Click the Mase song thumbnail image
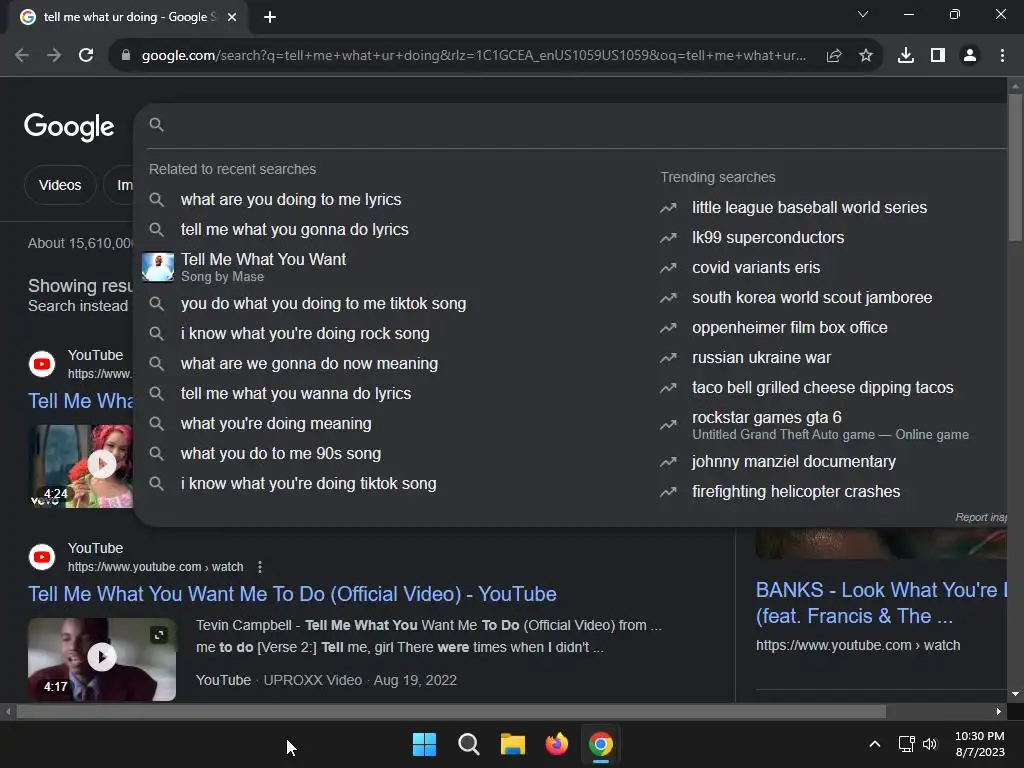Screen dimensions: 1024x768 158,267
